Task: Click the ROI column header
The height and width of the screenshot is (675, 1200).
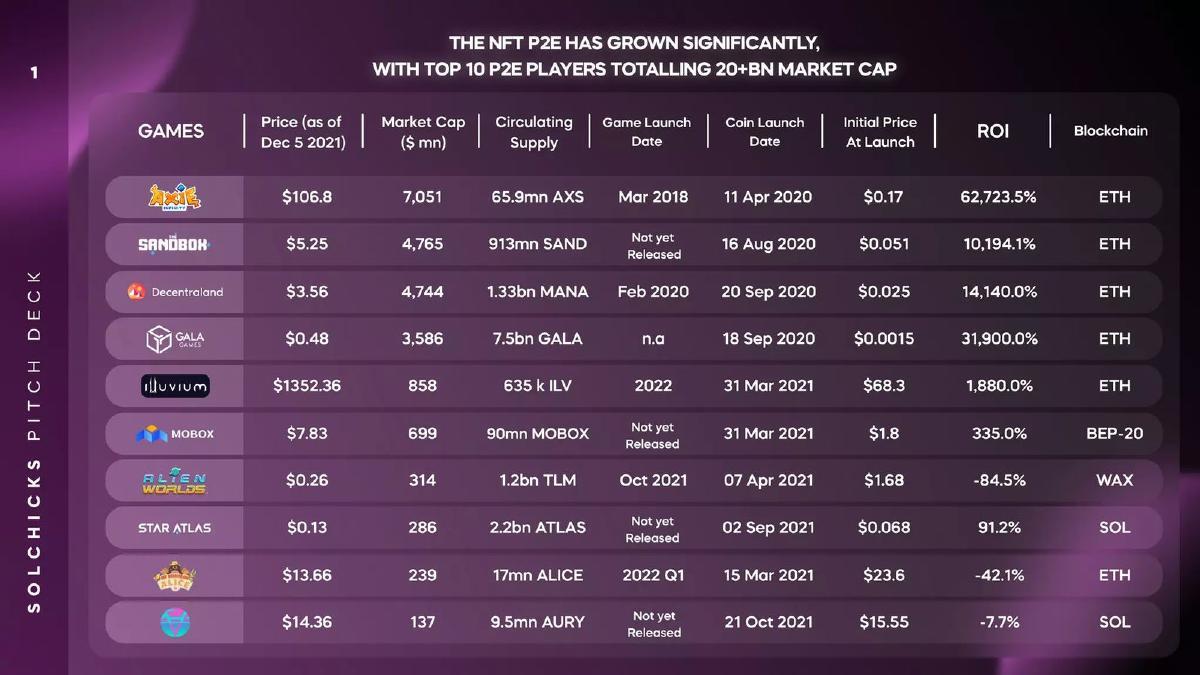Action: tap(992, 131)
